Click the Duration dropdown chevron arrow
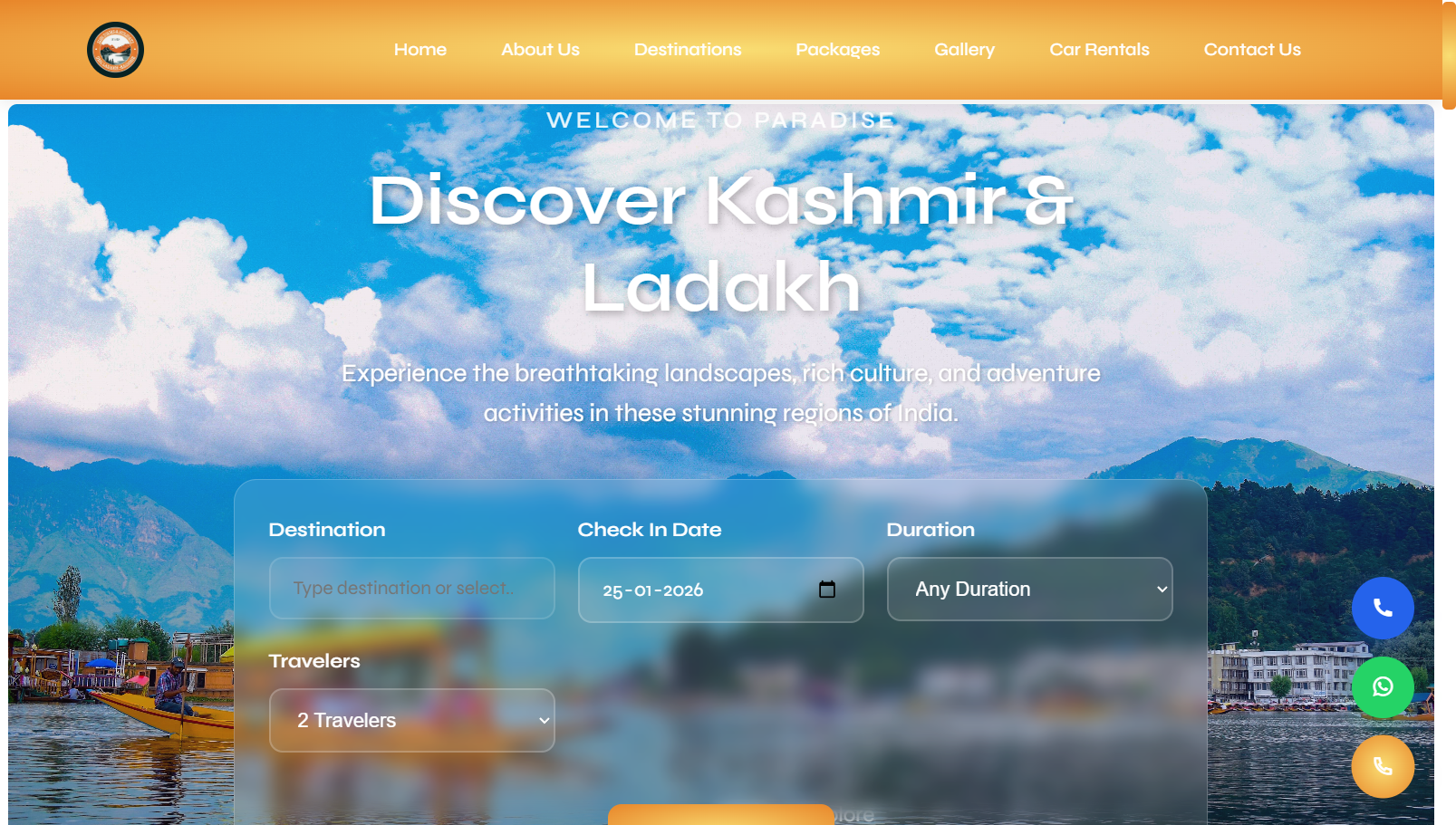 pos(1162,590)
